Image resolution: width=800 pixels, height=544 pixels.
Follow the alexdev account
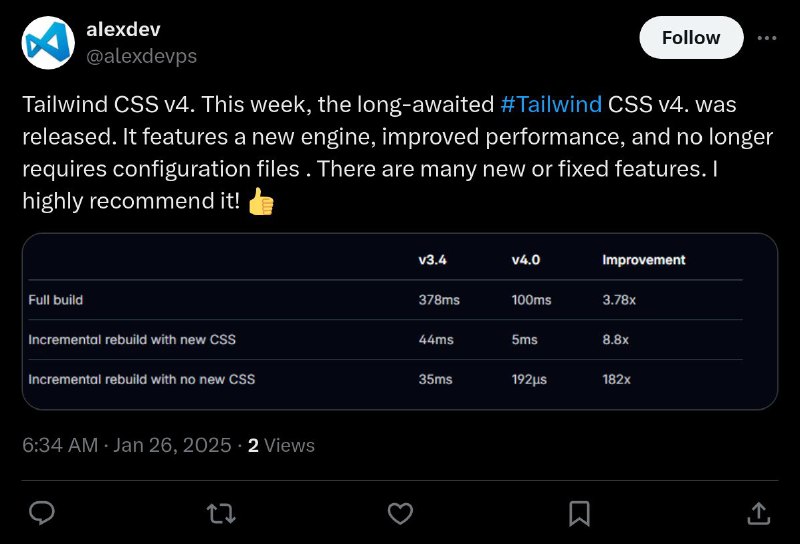click(x=691, y=38)
